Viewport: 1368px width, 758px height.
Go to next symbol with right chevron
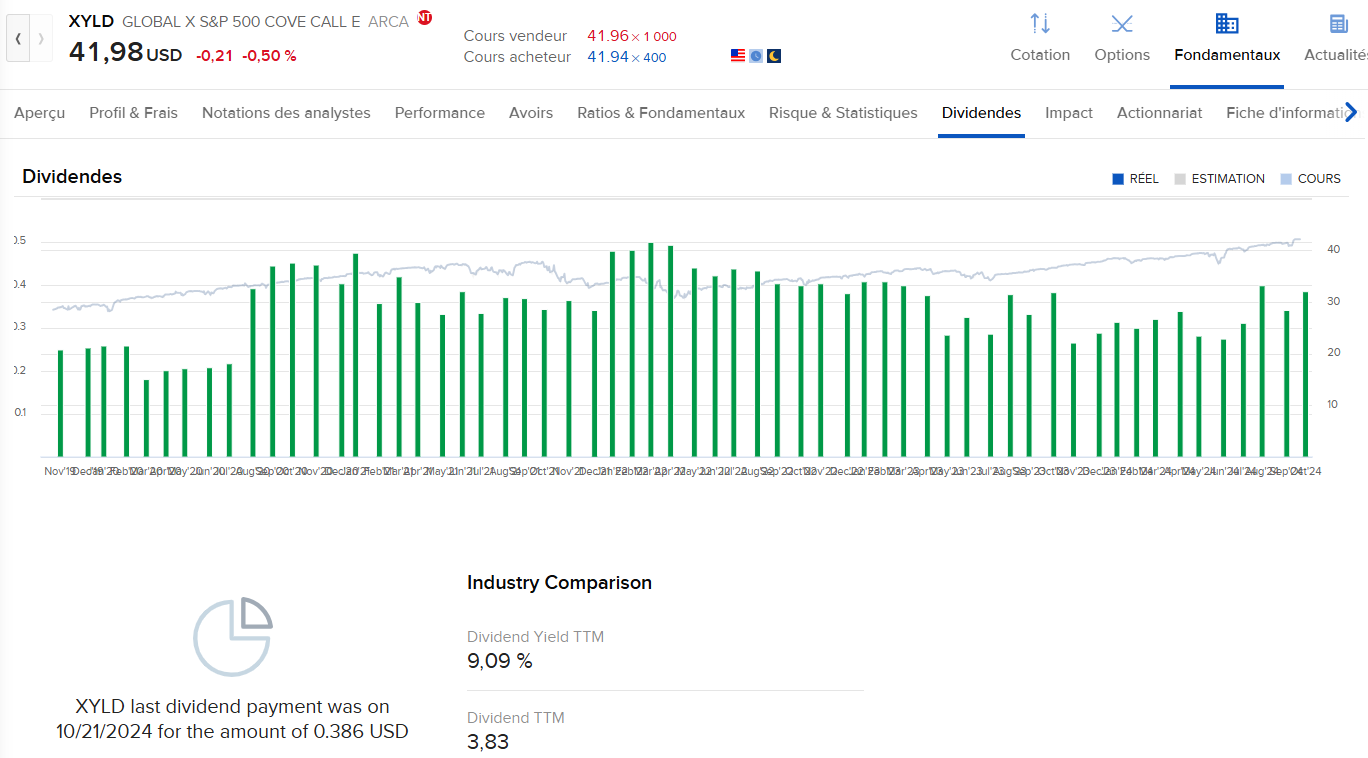pos(41,39)
